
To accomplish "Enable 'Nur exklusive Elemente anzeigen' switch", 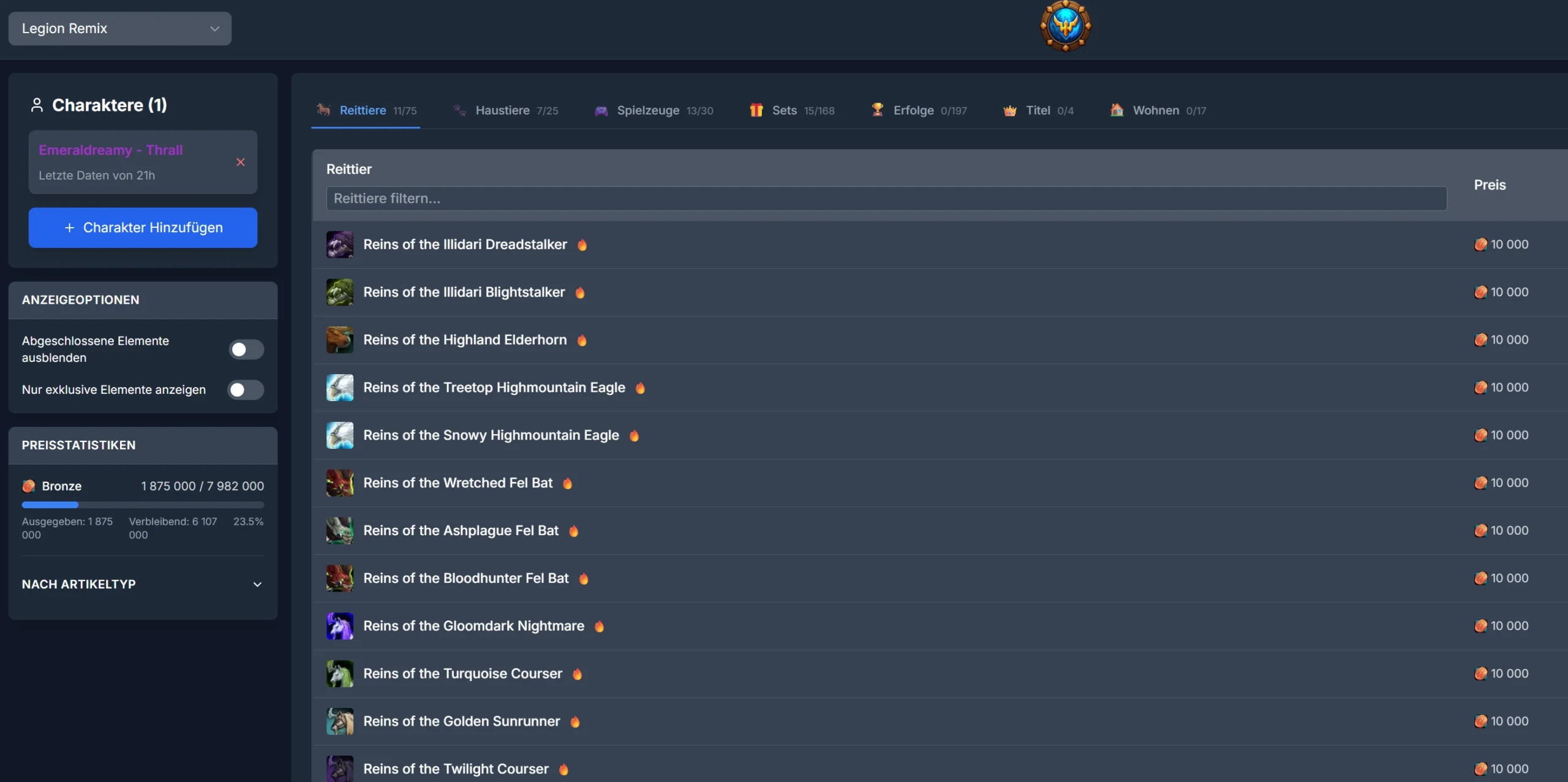I will (x=246, y=389).
